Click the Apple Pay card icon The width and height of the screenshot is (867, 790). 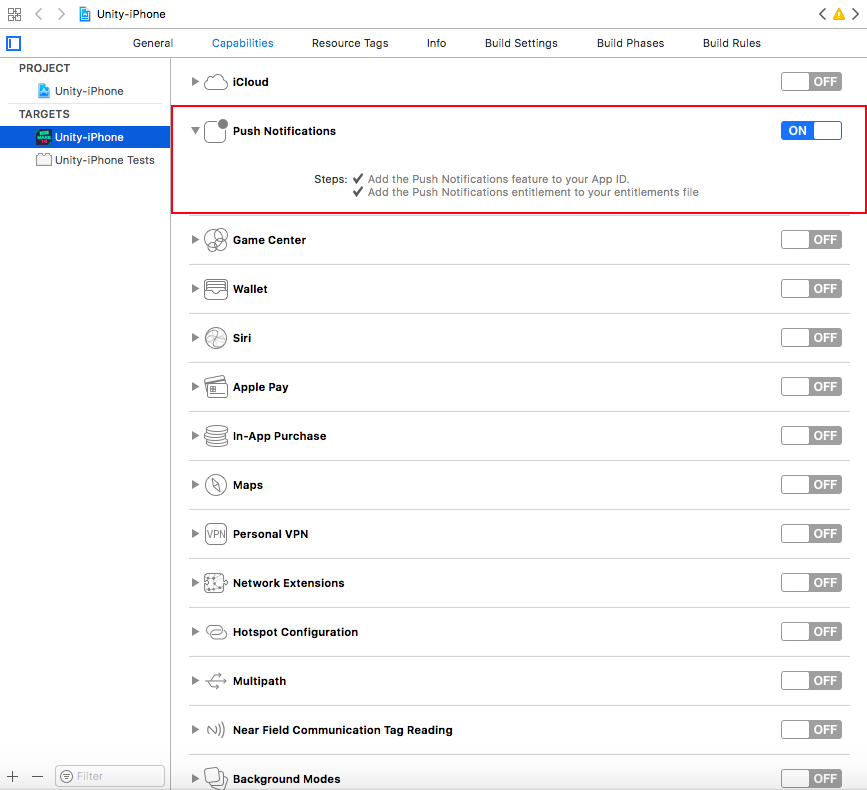coord(216,387)
